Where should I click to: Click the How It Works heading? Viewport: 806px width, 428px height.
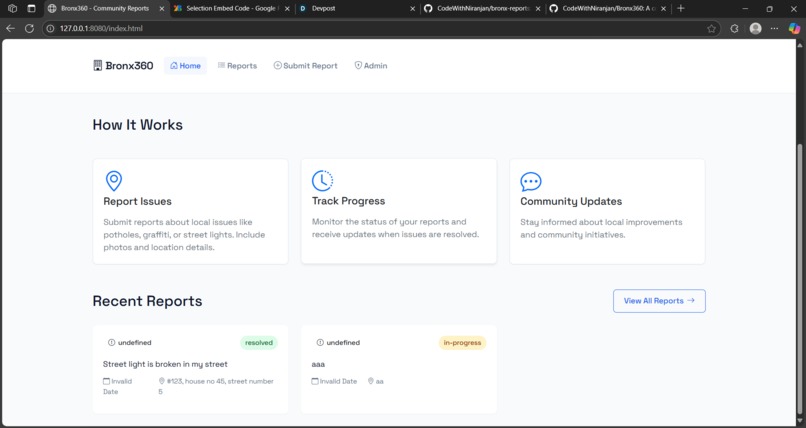point(137,125)
